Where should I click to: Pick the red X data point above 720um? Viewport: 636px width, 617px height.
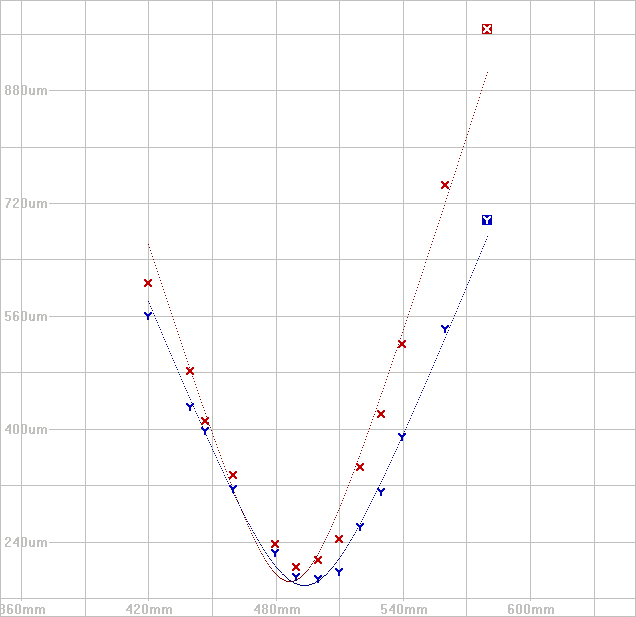445,185
